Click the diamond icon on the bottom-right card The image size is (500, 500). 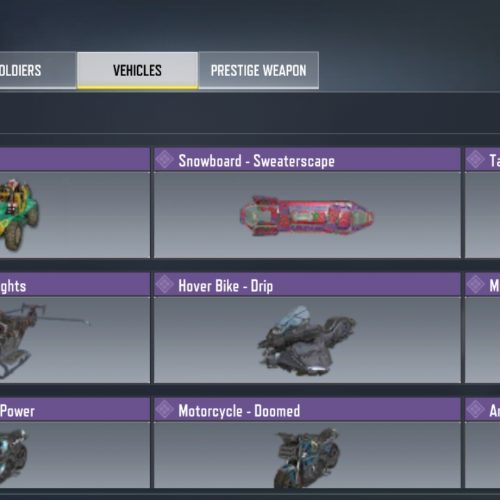475,409
